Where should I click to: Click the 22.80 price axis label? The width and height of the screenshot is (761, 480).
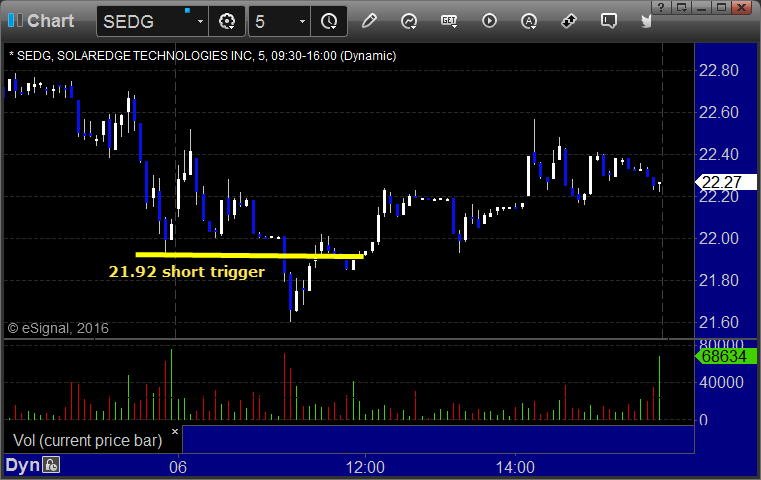(718, 70)
